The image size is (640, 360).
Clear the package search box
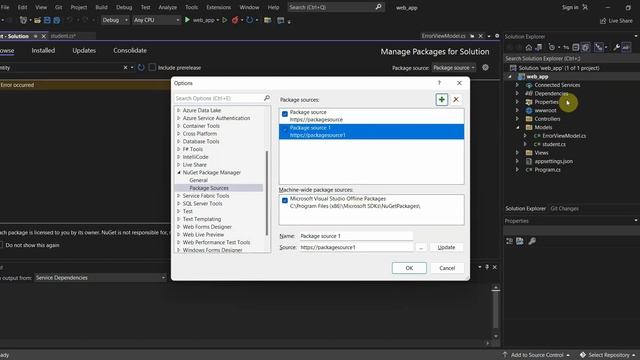tap(125, 67)
